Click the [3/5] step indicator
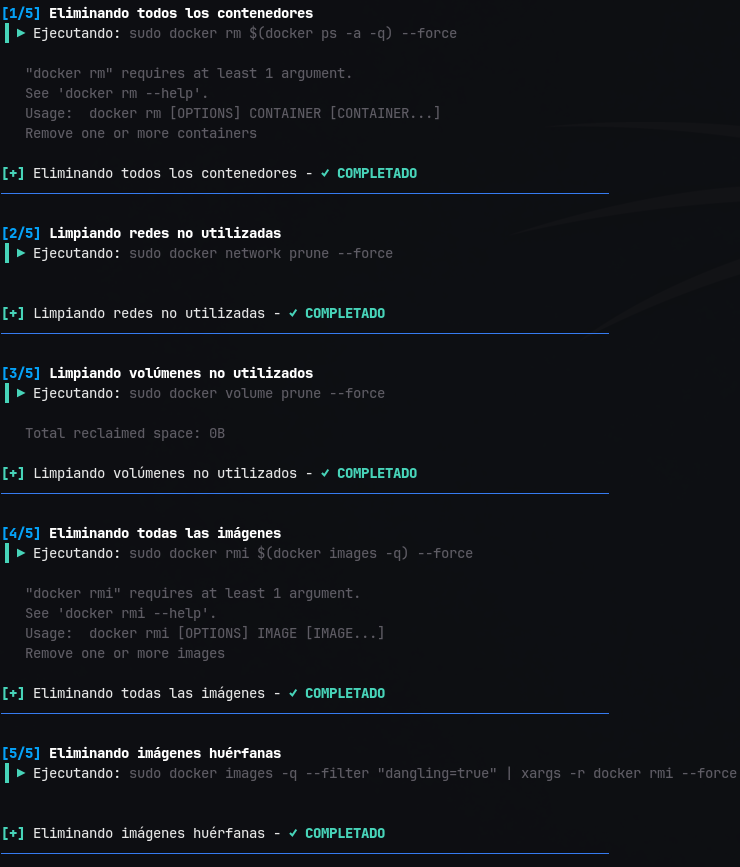Image resolution: width=740 pixels, height=867 pixels. (x=21, y=373)
